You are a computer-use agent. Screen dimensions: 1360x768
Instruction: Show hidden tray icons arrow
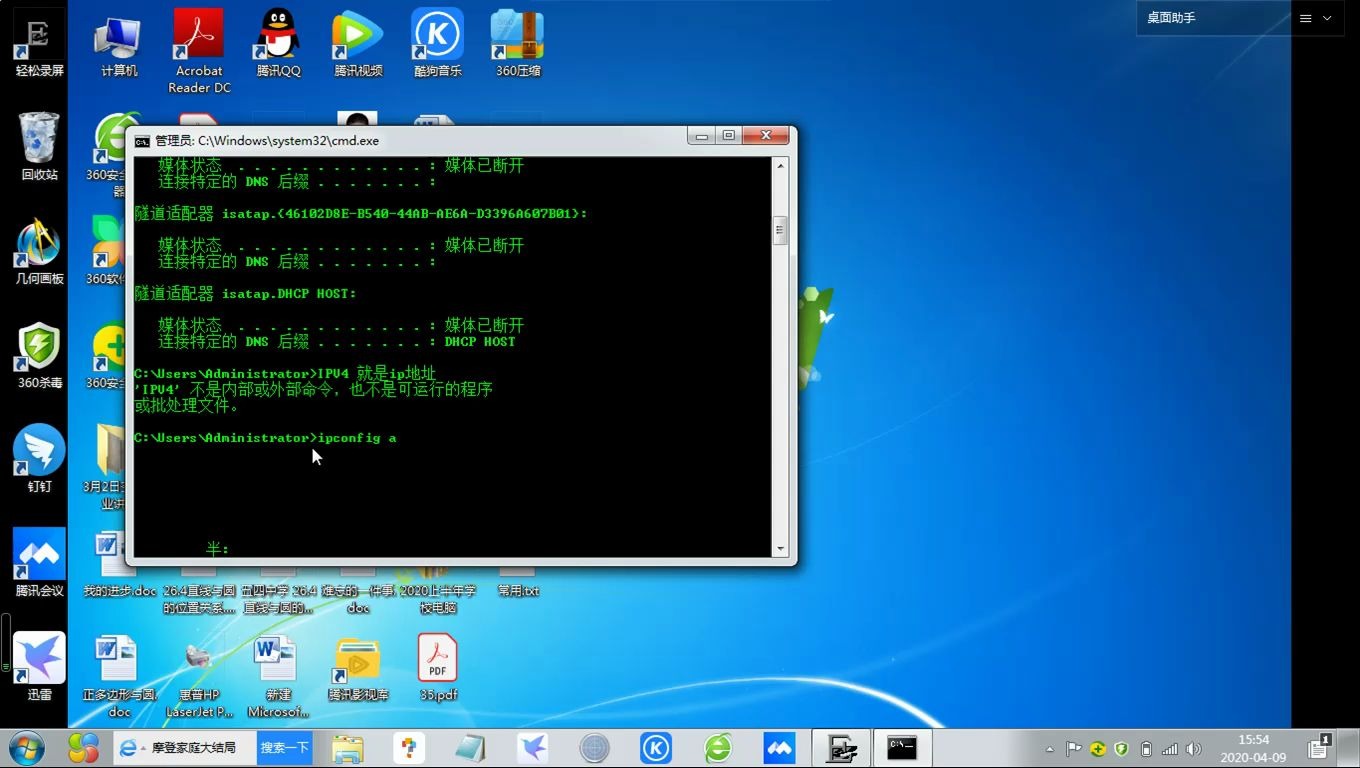(x=1049, y=749)
